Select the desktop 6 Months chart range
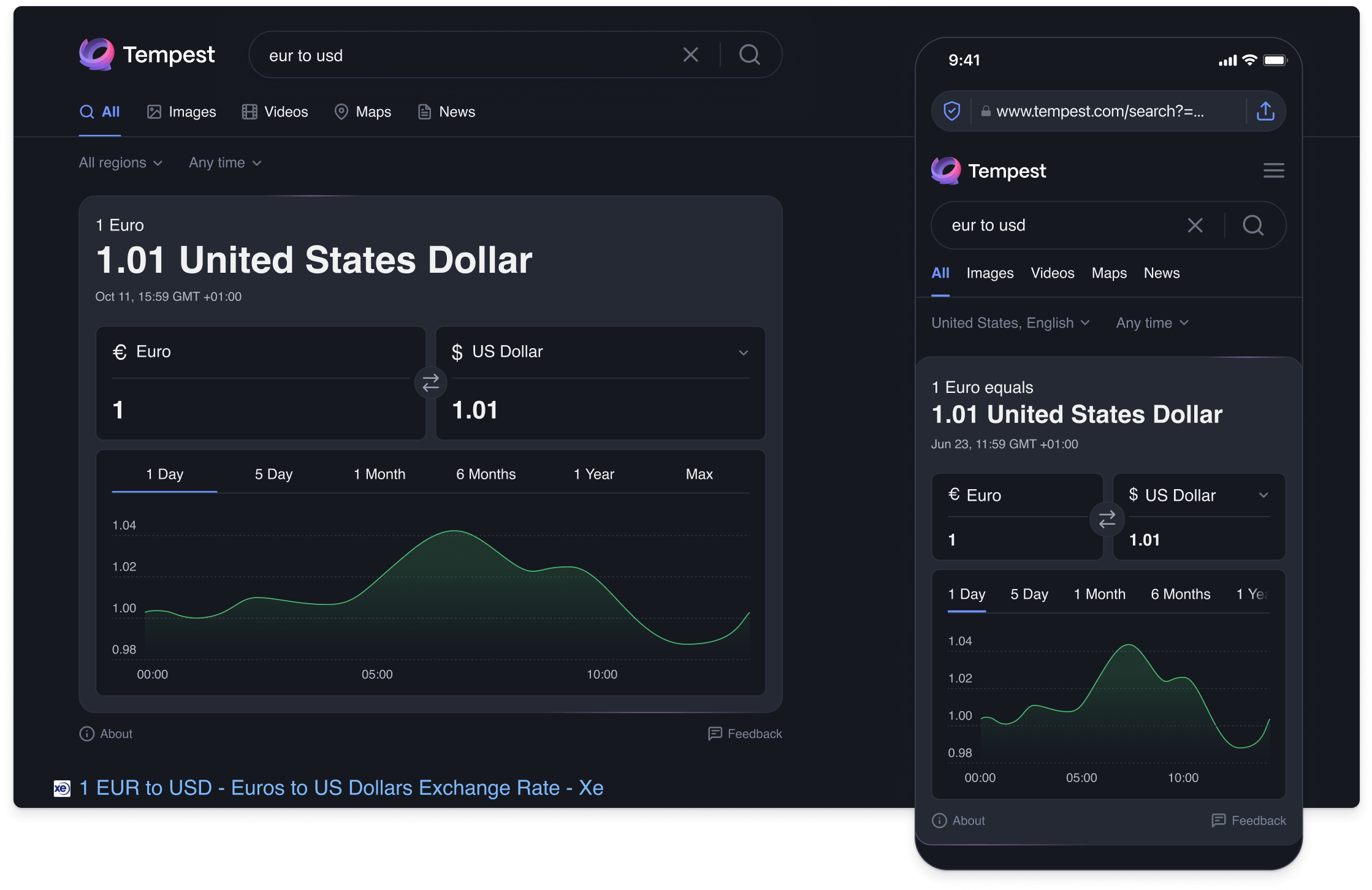The width and height of the screenshot is (1372, 890). click(x=486, y=474)
